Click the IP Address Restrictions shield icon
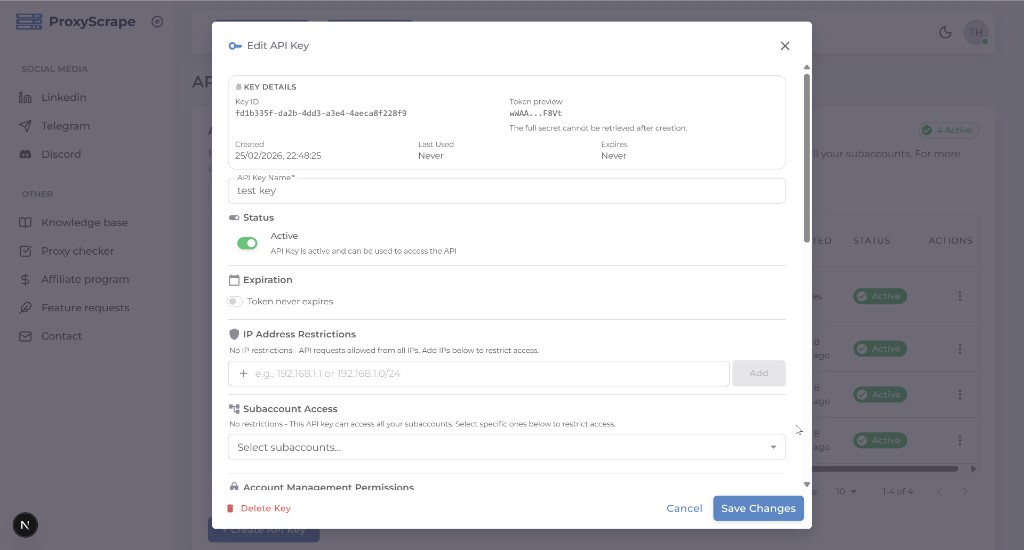This screenshot has height=550, width=1024. [x=234, y=334]
